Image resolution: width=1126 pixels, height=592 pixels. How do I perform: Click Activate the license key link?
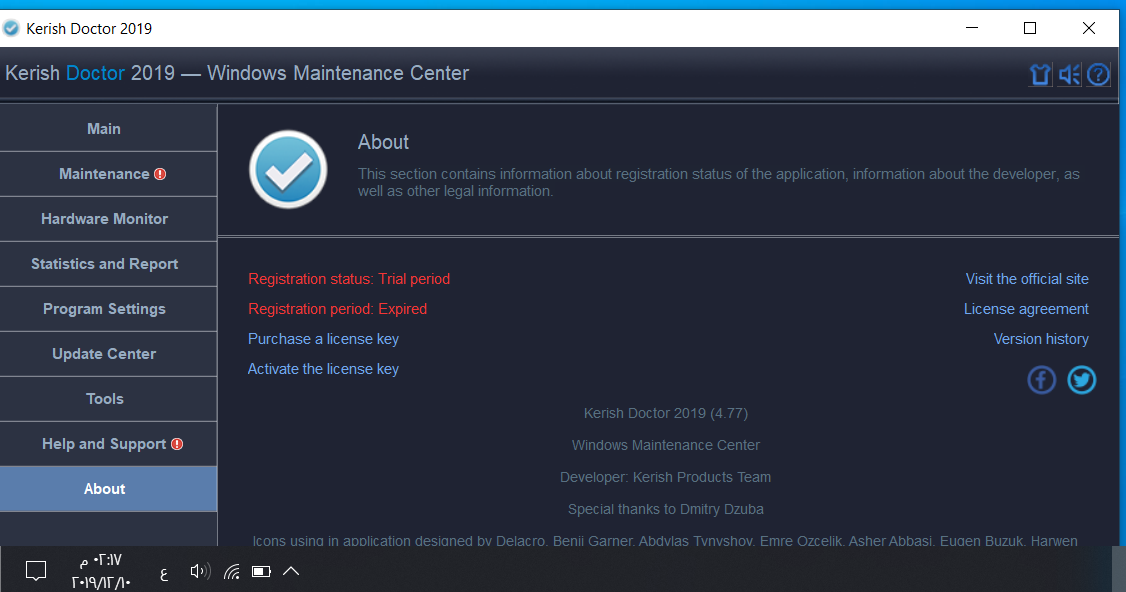(323, 369)
